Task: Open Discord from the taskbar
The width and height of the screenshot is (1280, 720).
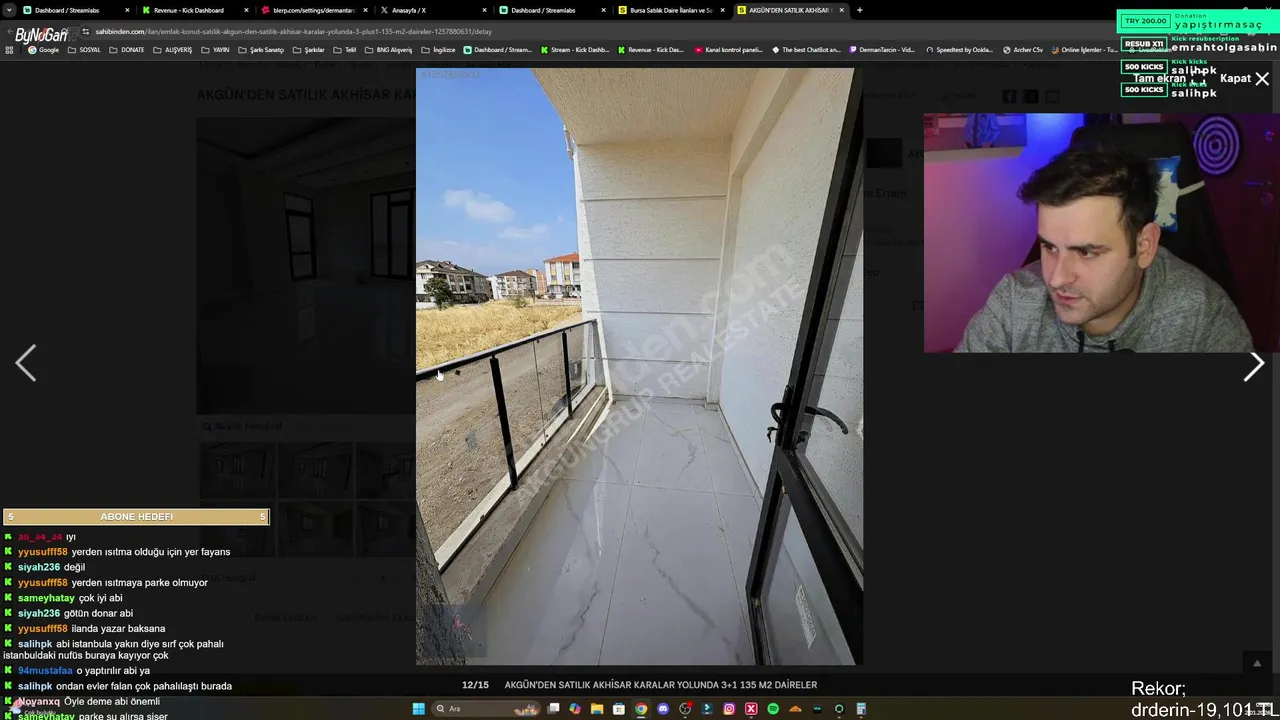Action: tap(663, 709)
